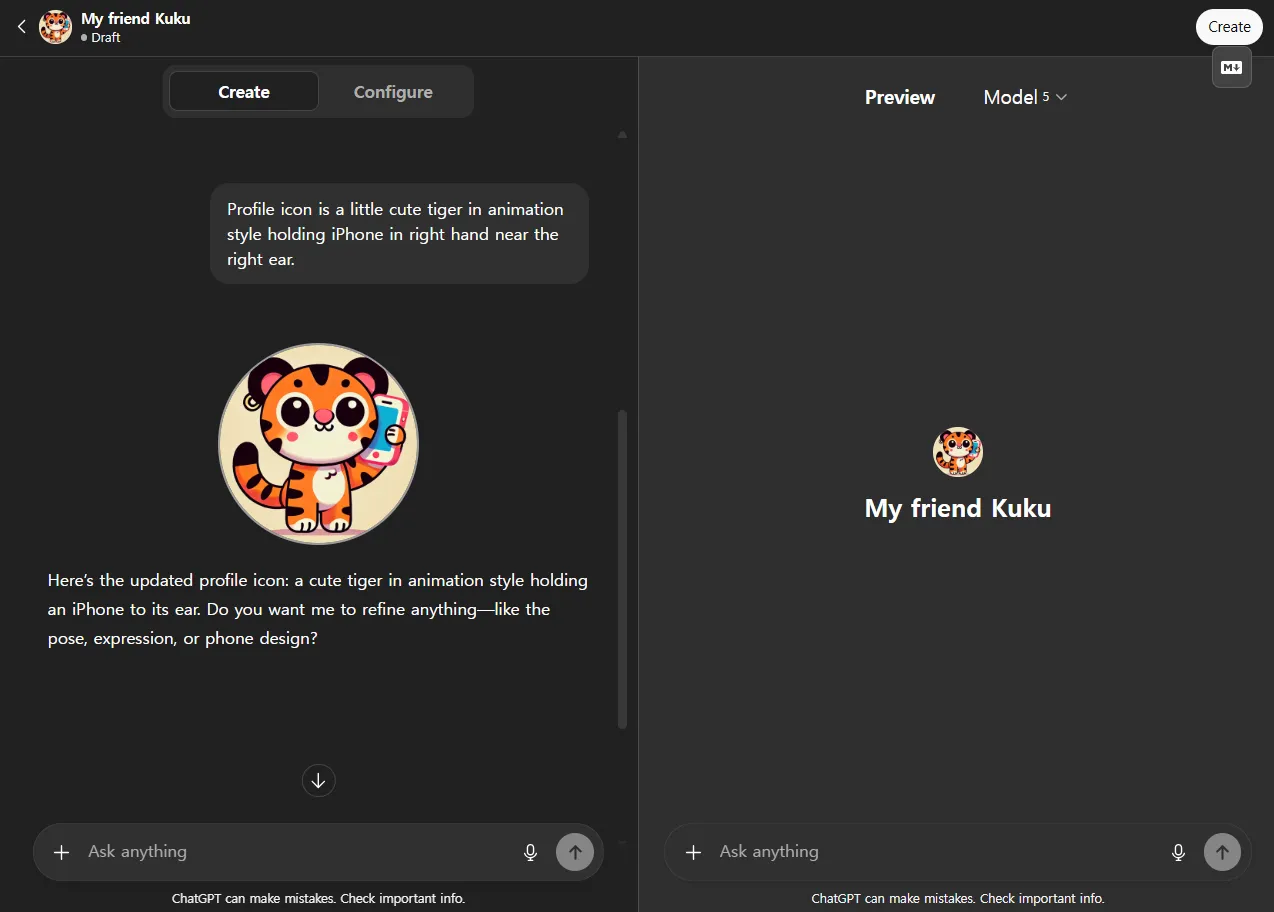Click the white Create button at top right
The width and height of the screenshot is (1274, 912).
(1229, 27)
